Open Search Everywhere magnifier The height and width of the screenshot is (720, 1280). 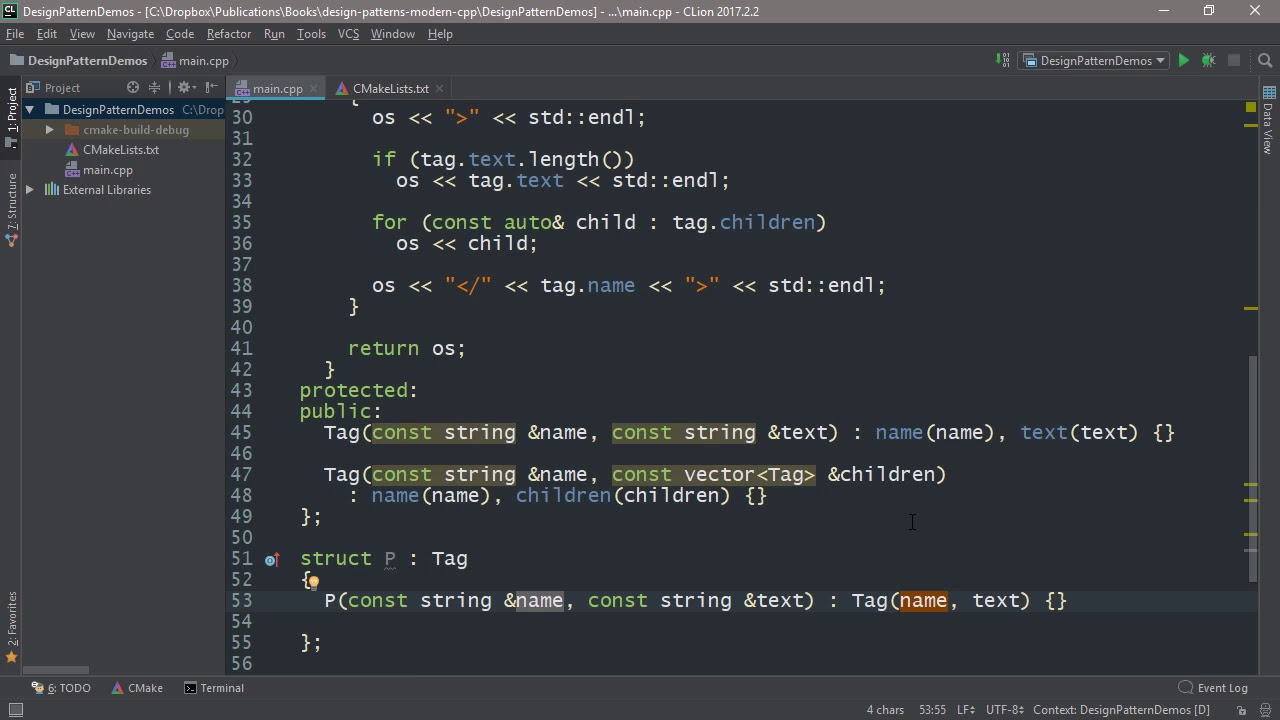pyautogui.click(x=1265, y=60)
